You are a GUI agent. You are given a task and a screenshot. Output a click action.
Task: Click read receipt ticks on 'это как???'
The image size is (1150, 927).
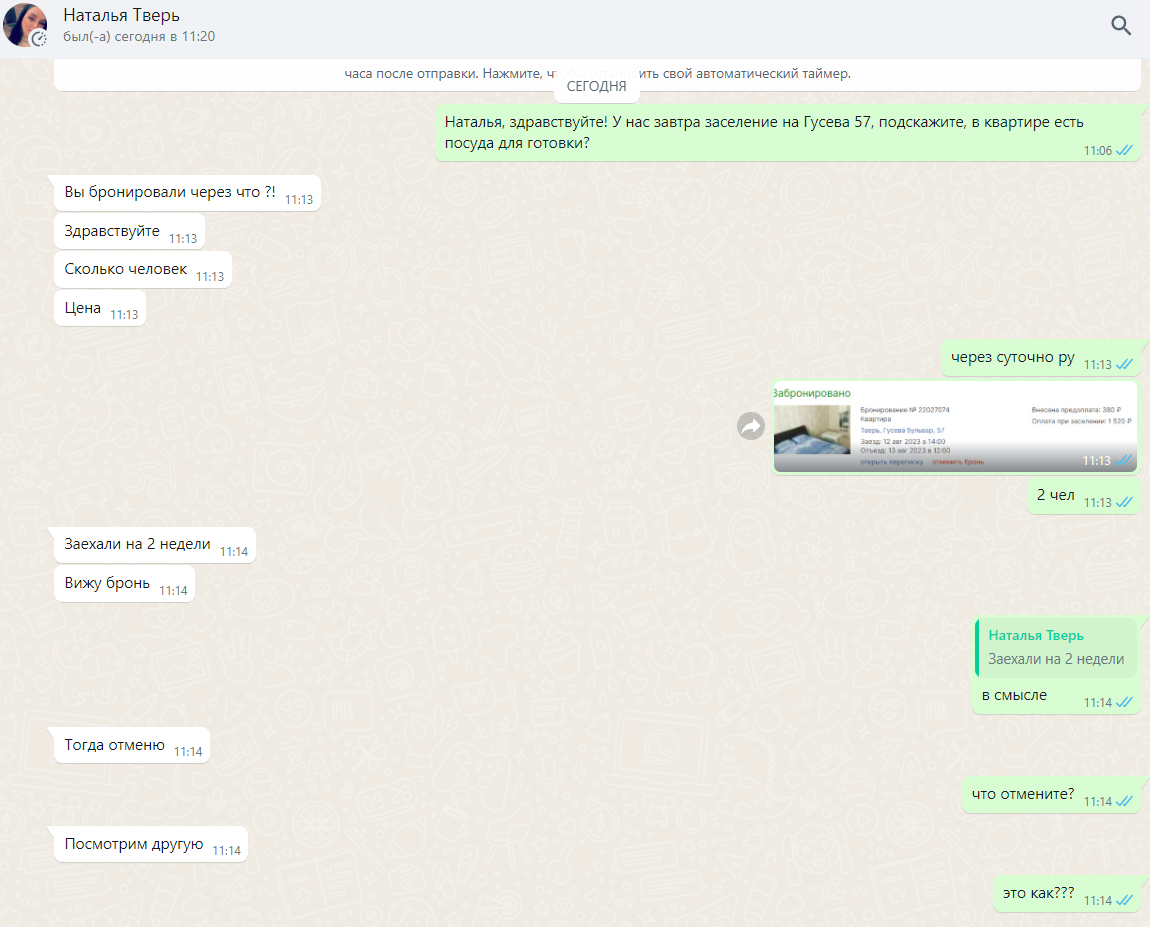point(1124,901)
